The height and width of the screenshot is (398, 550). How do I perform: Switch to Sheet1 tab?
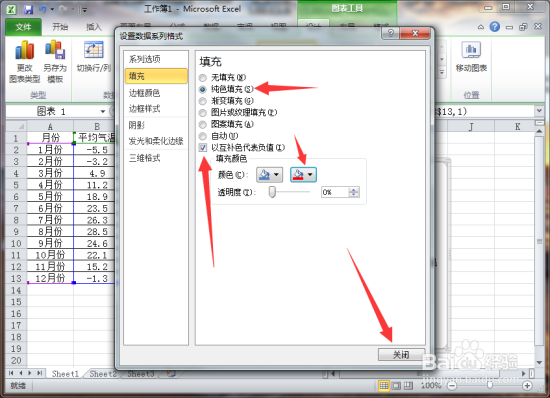pos(65,373)
